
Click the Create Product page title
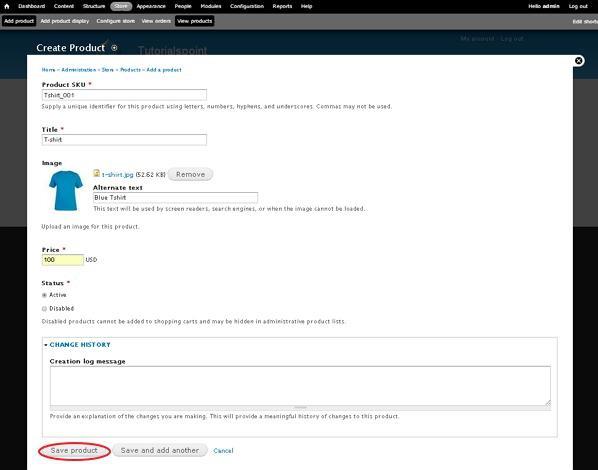[x=71, y=48]
